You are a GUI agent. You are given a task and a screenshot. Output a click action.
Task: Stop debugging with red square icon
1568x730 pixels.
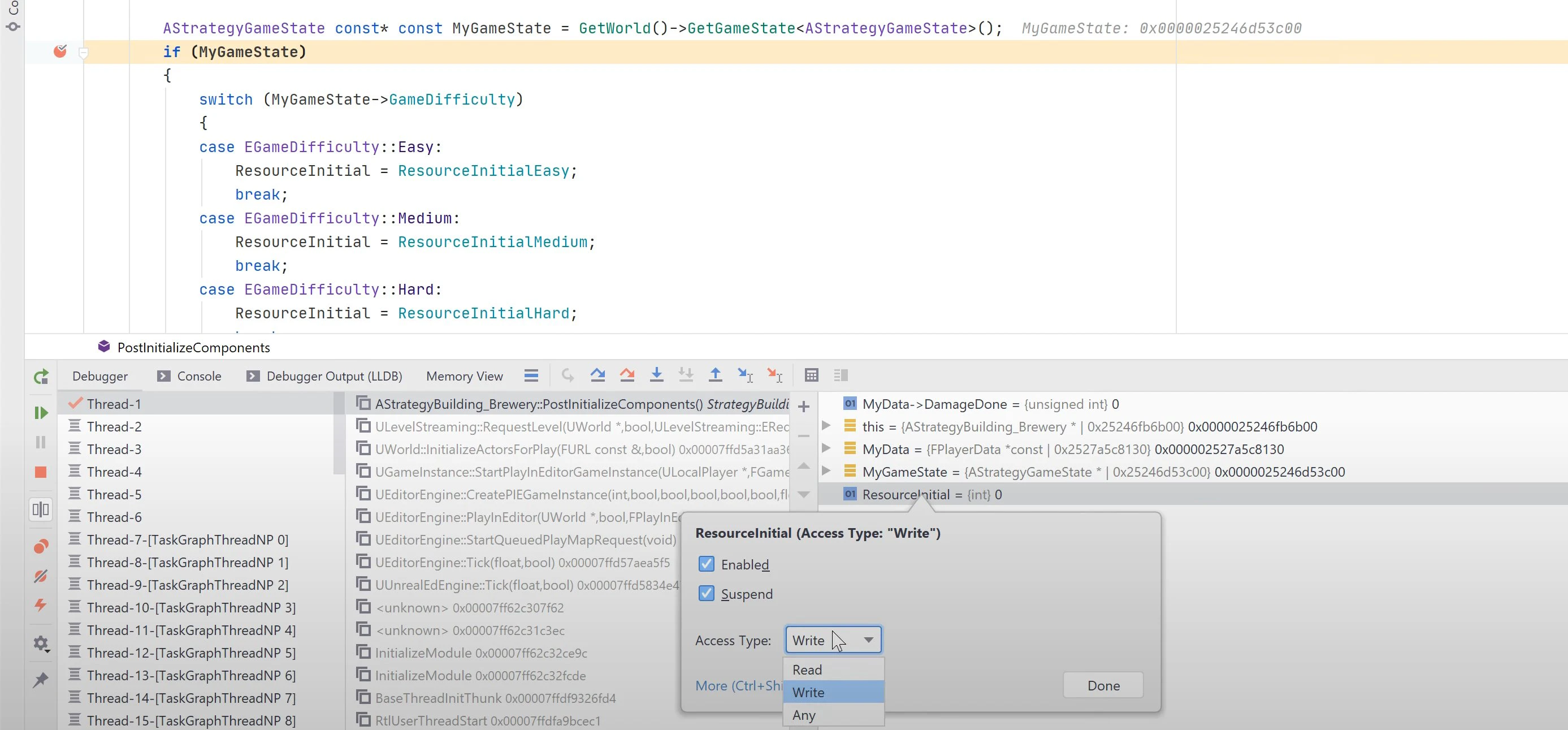[x=41, y=472]
